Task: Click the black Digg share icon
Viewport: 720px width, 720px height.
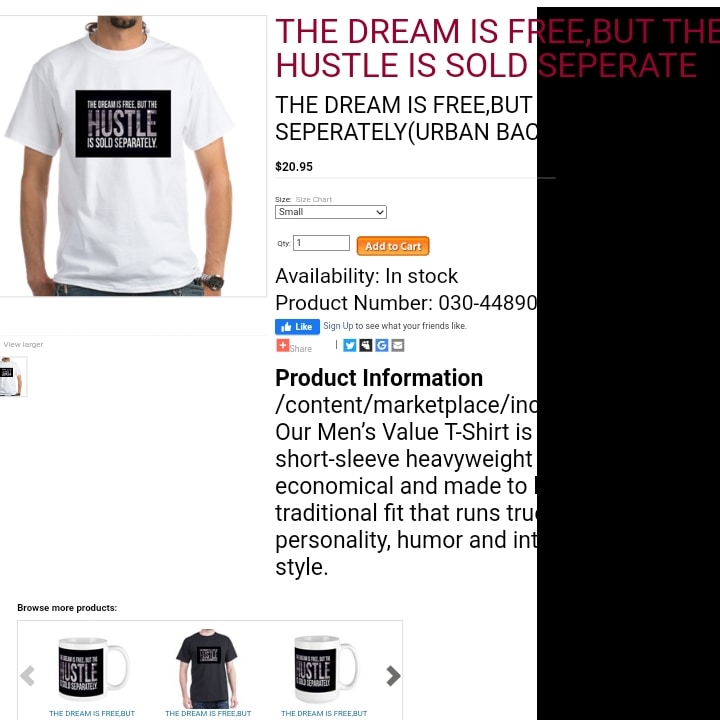Action: tap(366, 345)
